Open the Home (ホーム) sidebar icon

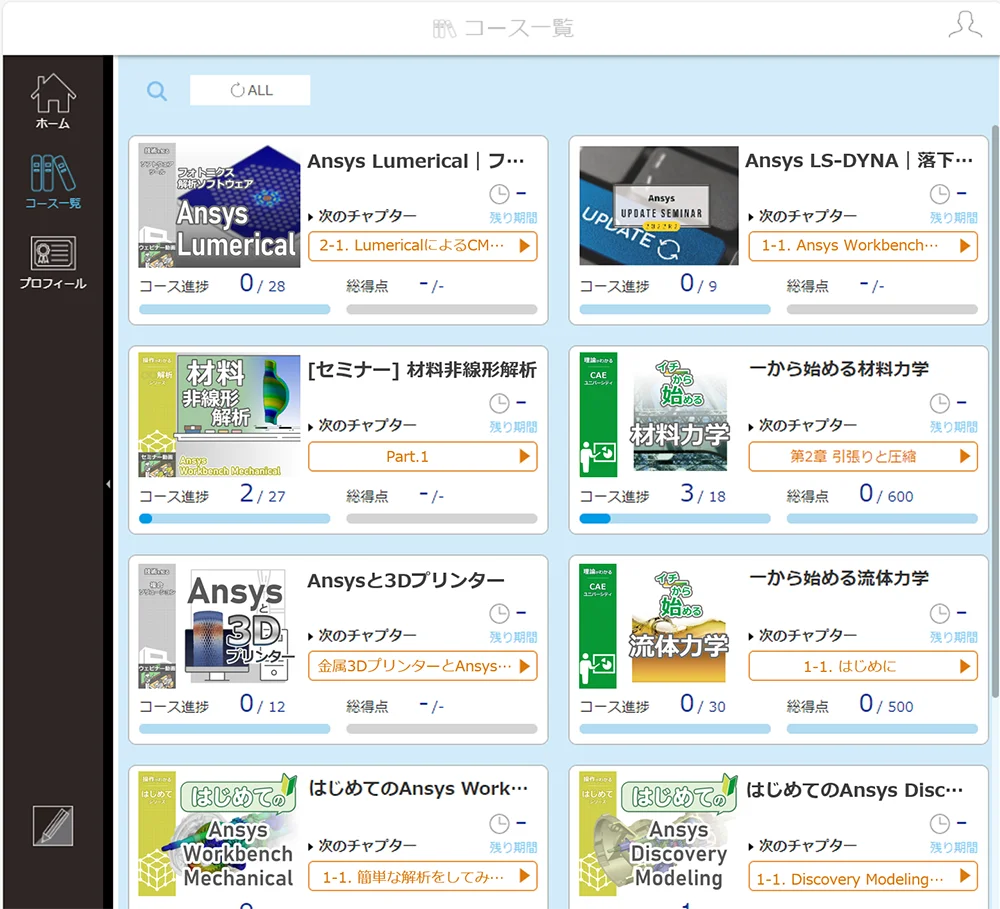coord(53,101)
